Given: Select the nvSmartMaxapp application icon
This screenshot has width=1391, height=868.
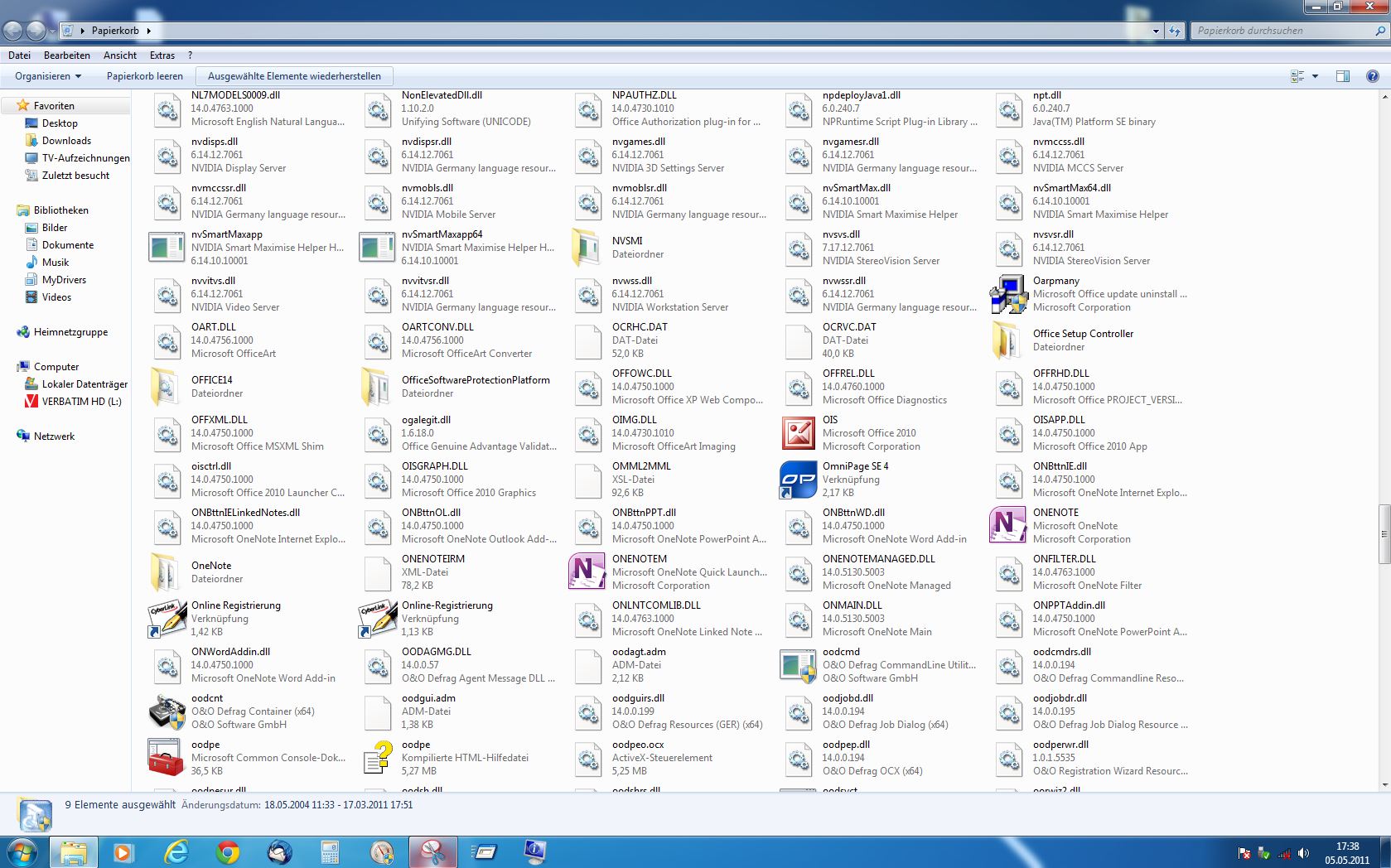Looking at the screenshot, I should [x=167, y=248].
